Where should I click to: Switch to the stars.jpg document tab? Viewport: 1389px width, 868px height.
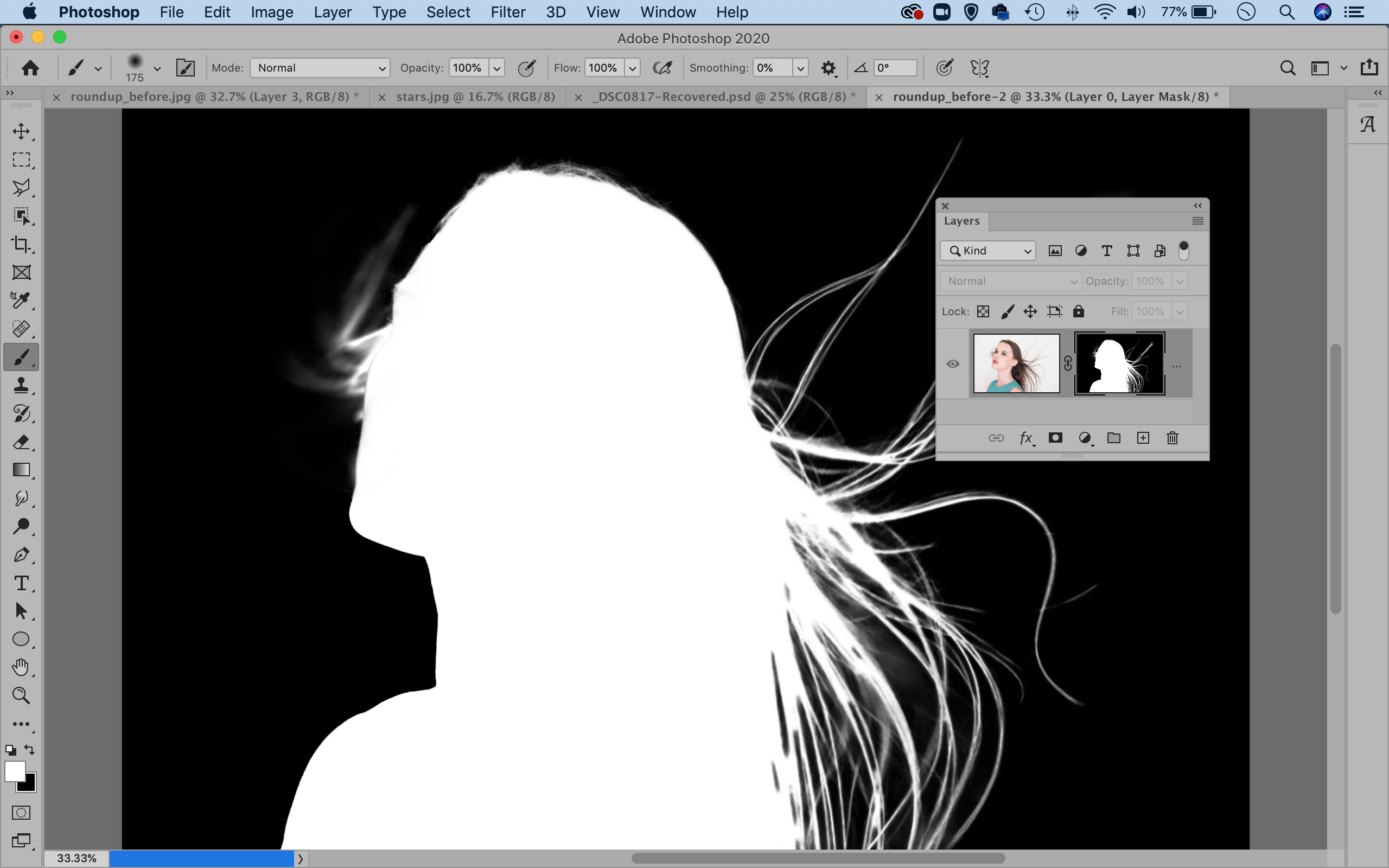(x=475, y=97)
